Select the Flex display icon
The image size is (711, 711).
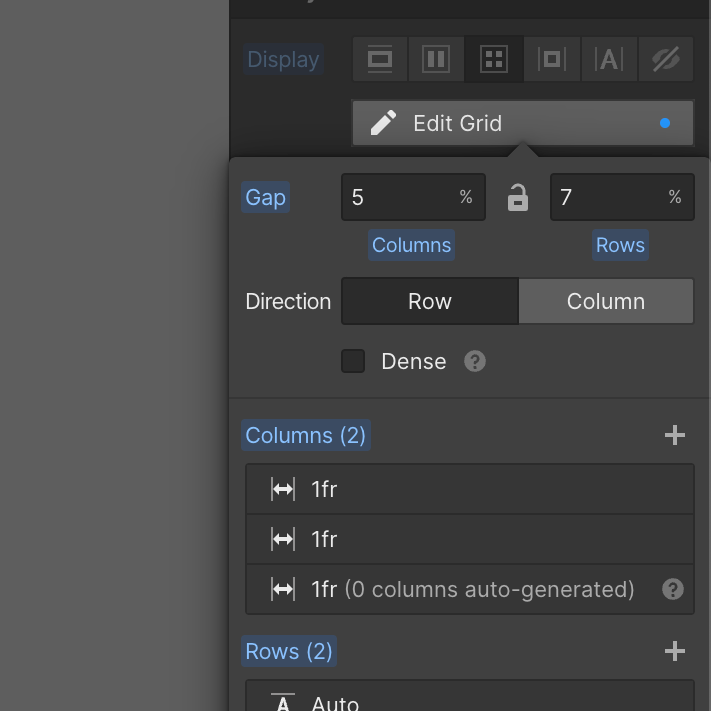(436, 59)
